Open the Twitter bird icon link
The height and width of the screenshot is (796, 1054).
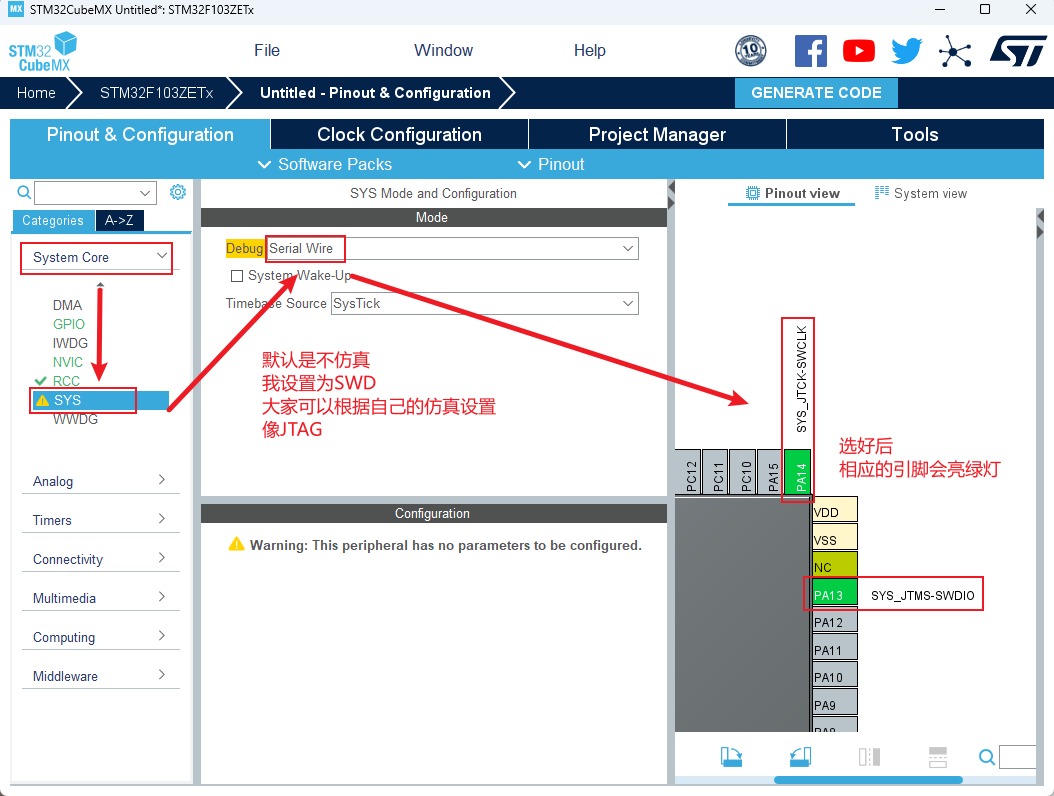coord(907,51)
